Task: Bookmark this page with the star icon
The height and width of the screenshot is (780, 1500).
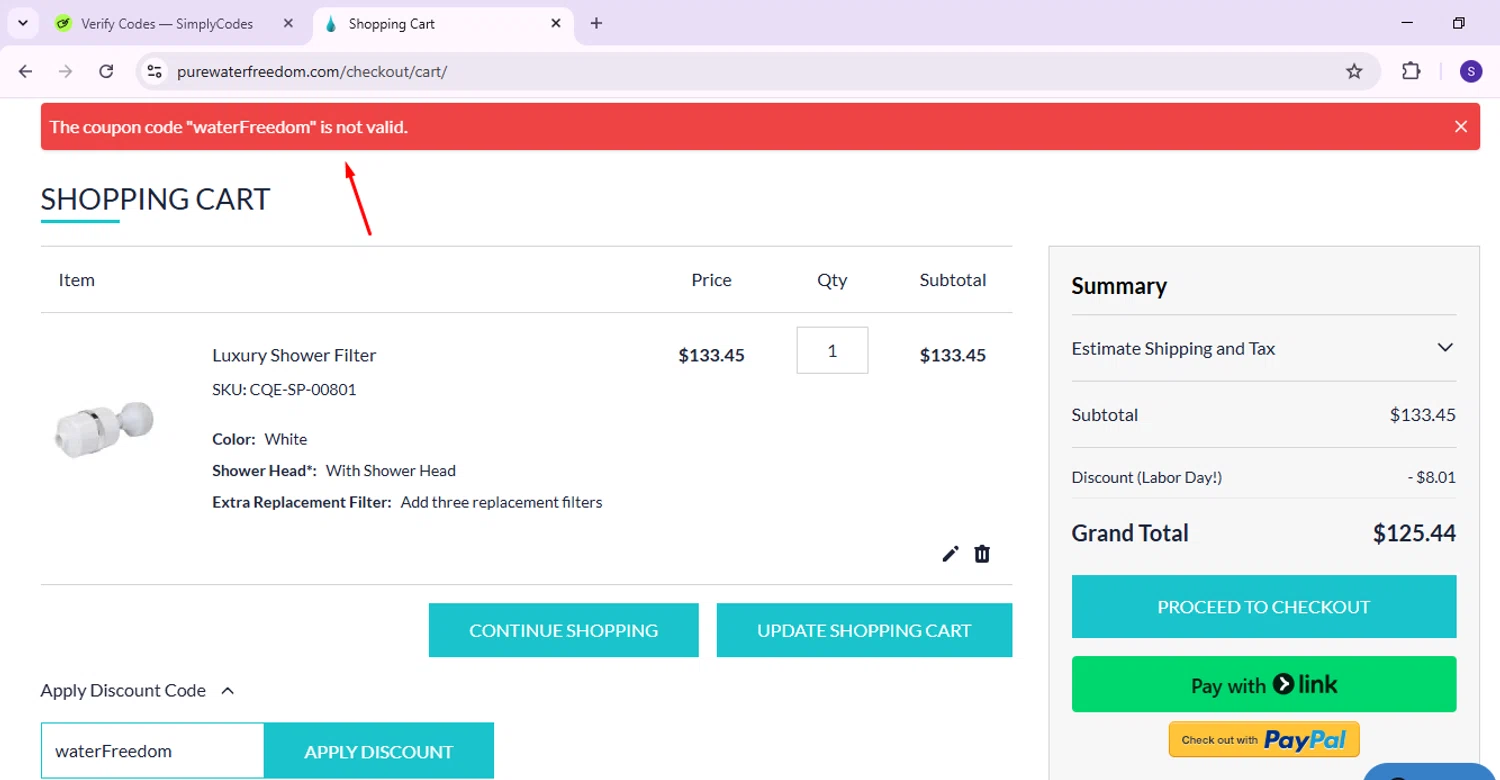Action: (x=1354, y=71)
